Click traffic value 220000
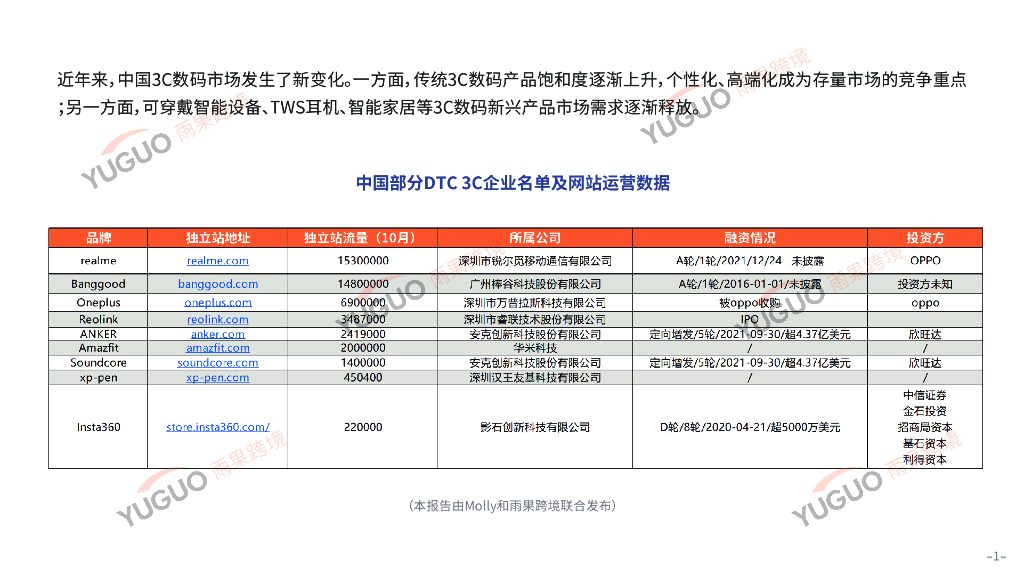 click(362, 427)
